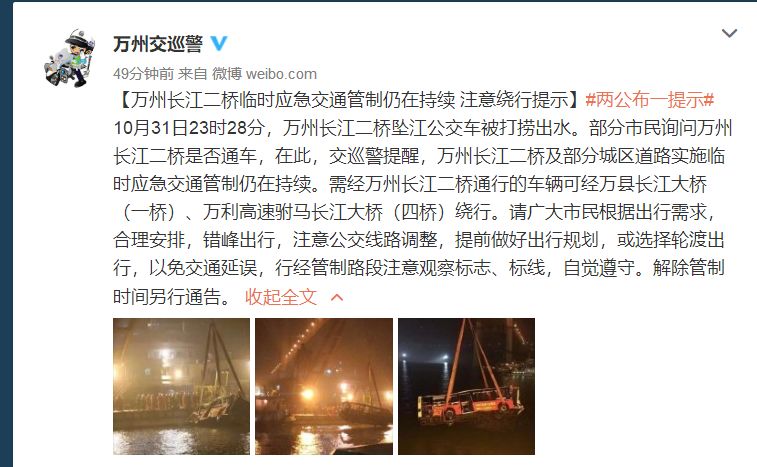The width and height of the screenshot is (757, 467).
Task: Open the 49分钟前 timestamp link
Action: pyautogui.click(x=143, y=74)
